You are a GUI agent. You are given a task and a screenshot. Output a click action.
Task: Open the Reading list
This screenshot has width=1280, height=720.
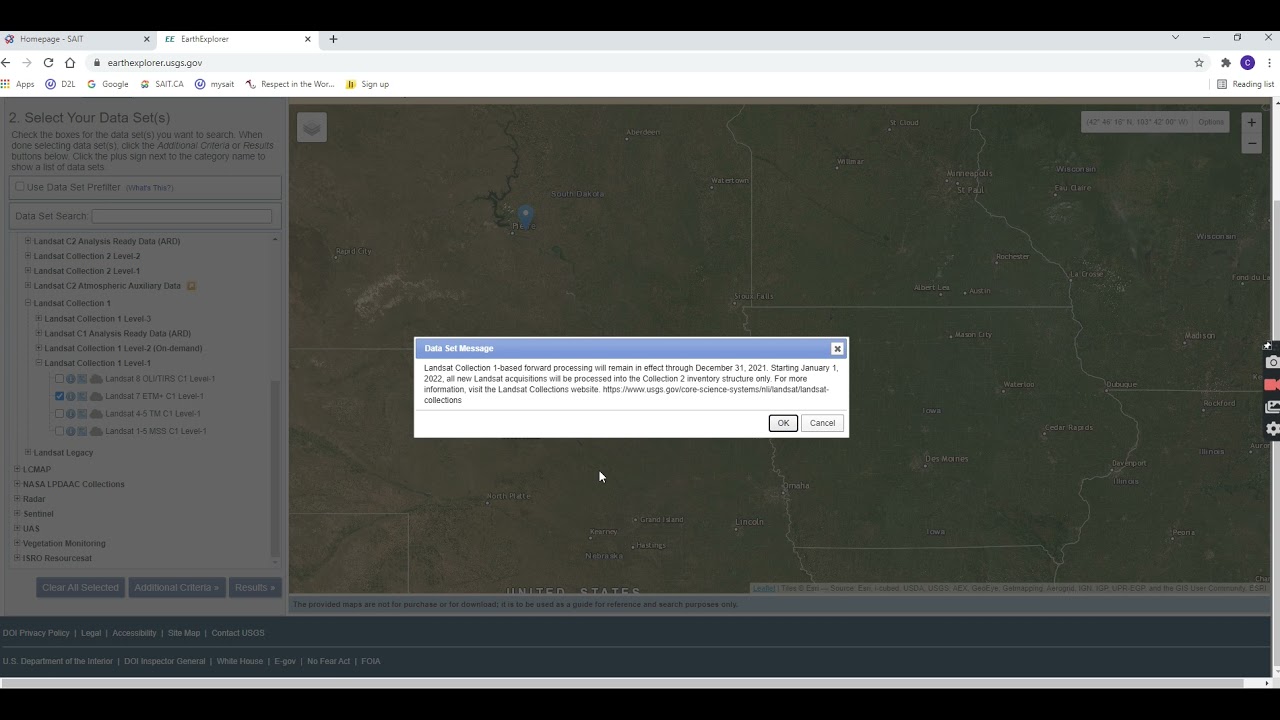pyautogui.click(x=1246, y=84)
